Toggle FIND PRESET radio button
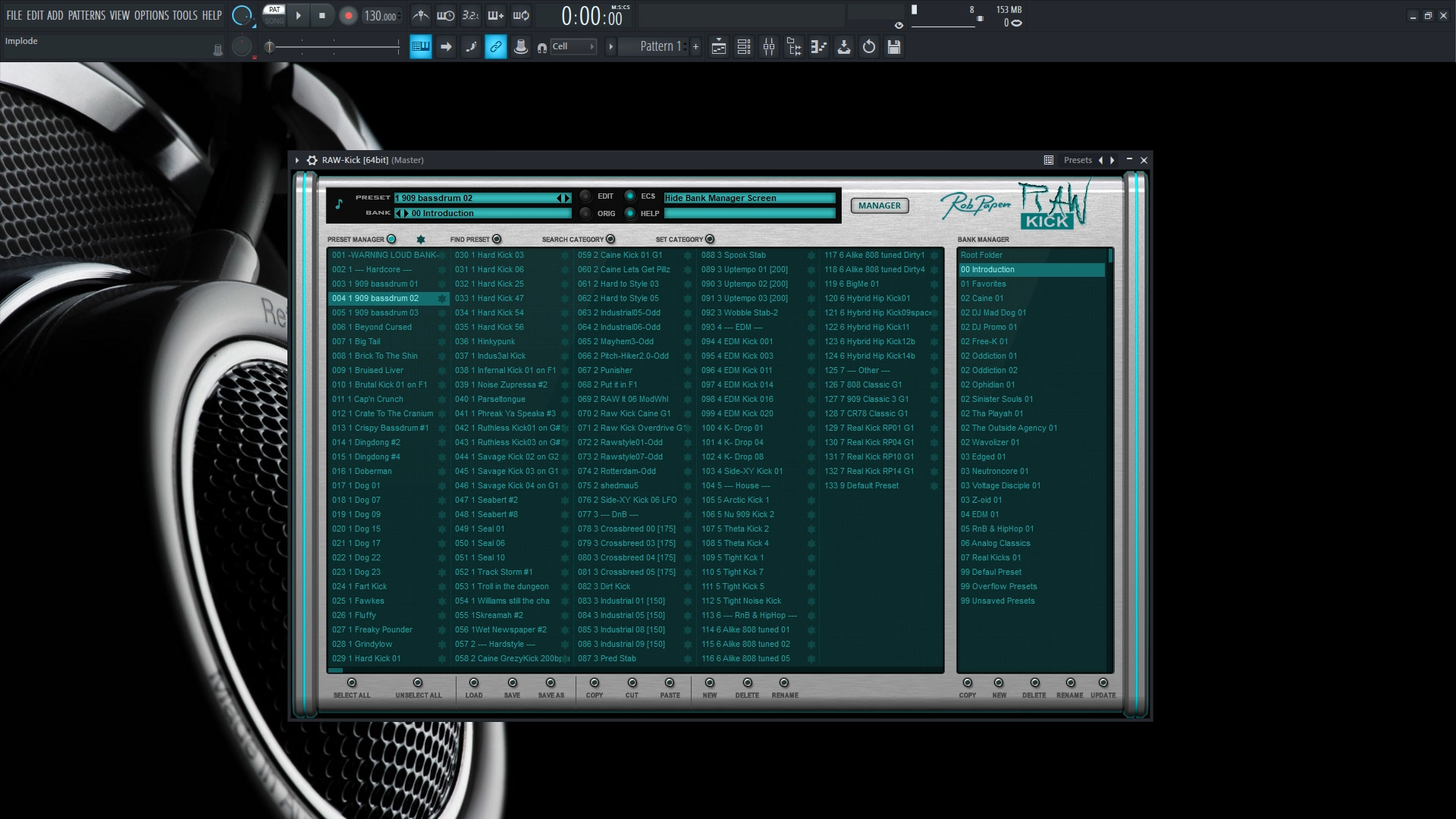The image size is (1456, 819). [497, 240]
